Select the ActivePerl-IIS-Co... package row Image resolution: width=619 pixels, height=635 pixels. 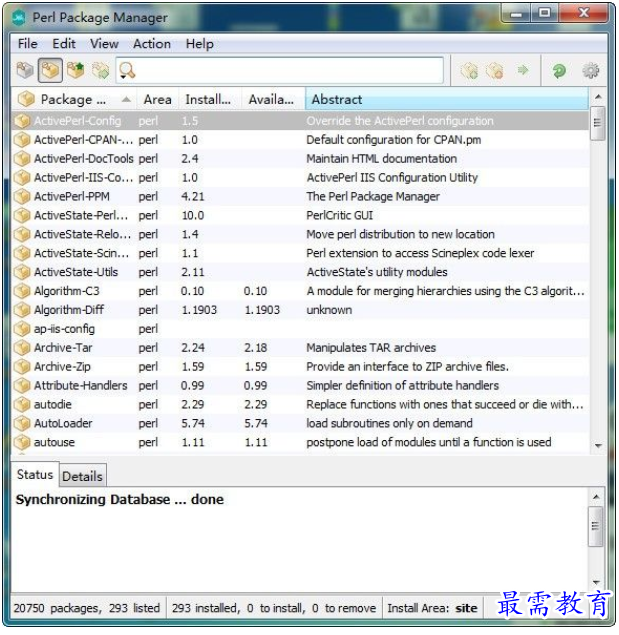pos(300,177)
